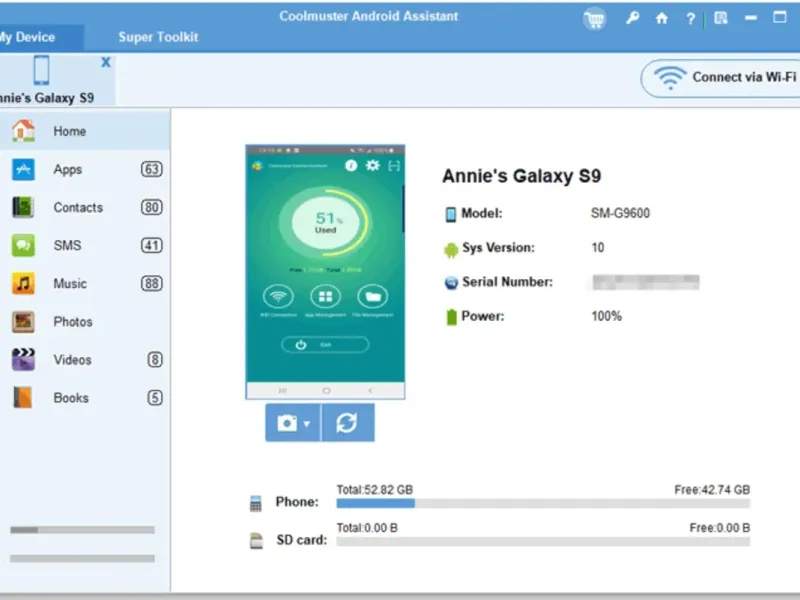Expand the screenshot options dropdown arrow
800x600 pixels.
307,424
